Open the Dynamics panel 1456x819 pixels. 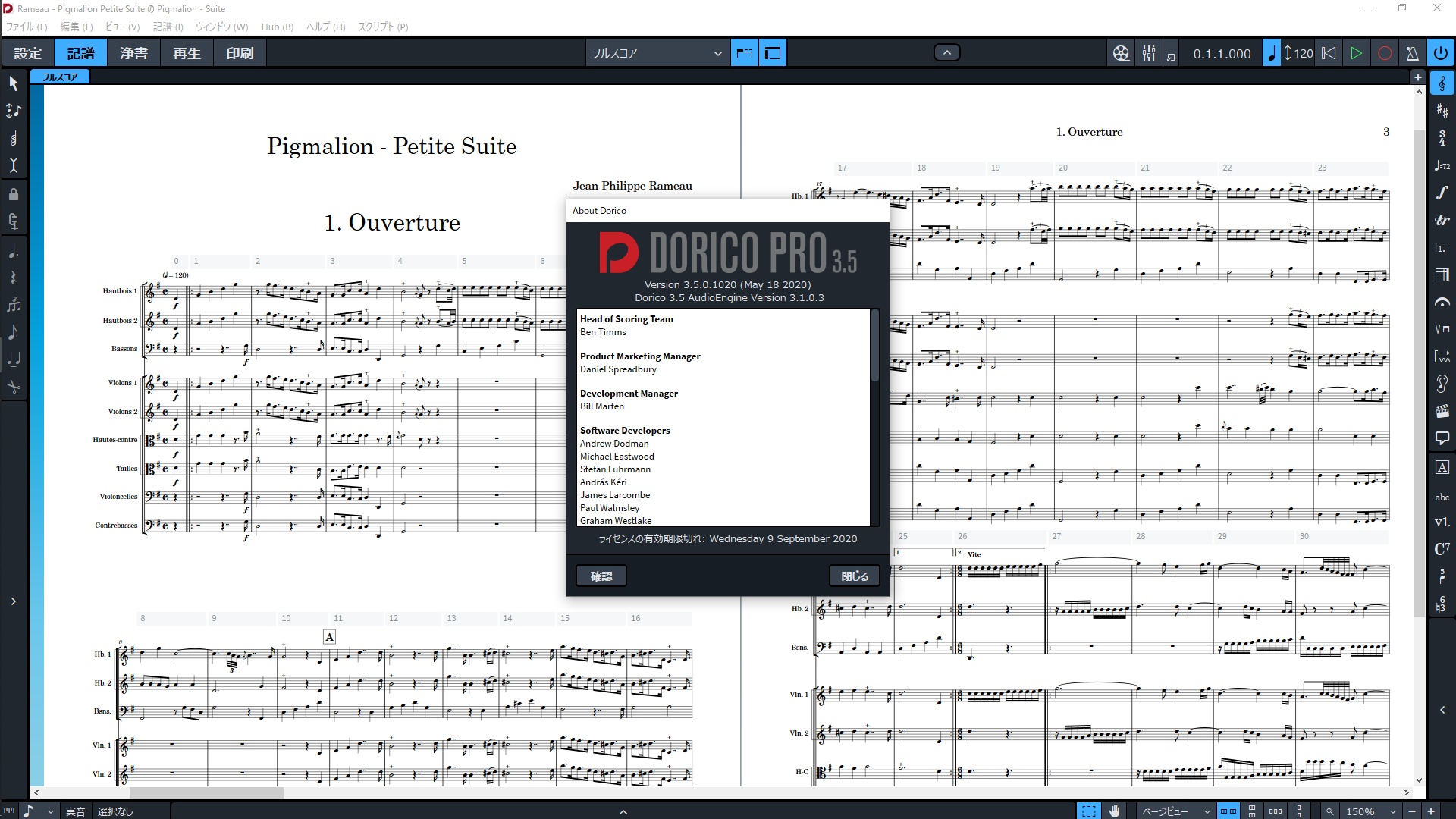click(1442, 193)
